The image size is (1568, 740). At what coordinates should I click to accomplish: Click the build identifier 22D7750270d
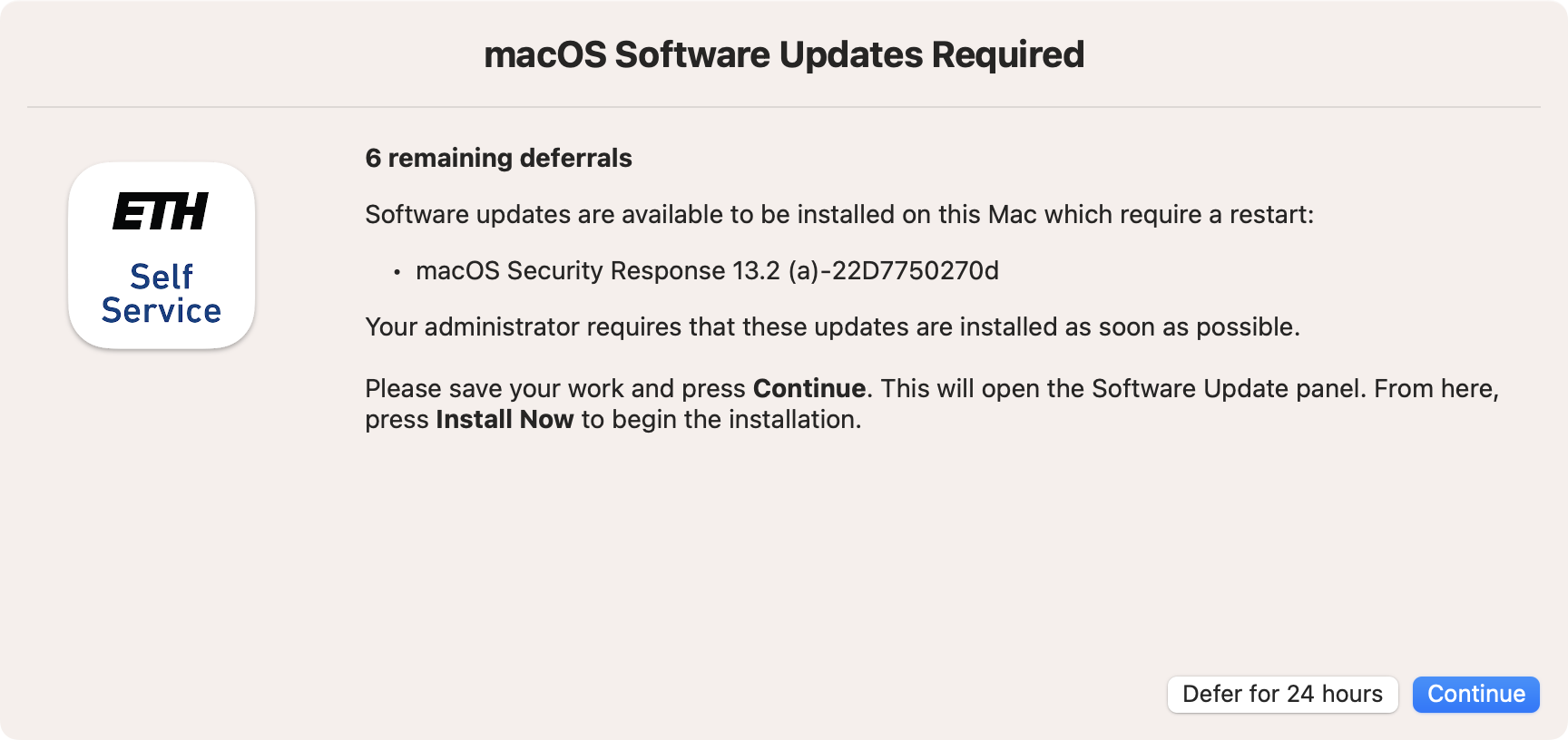[916, 271]
